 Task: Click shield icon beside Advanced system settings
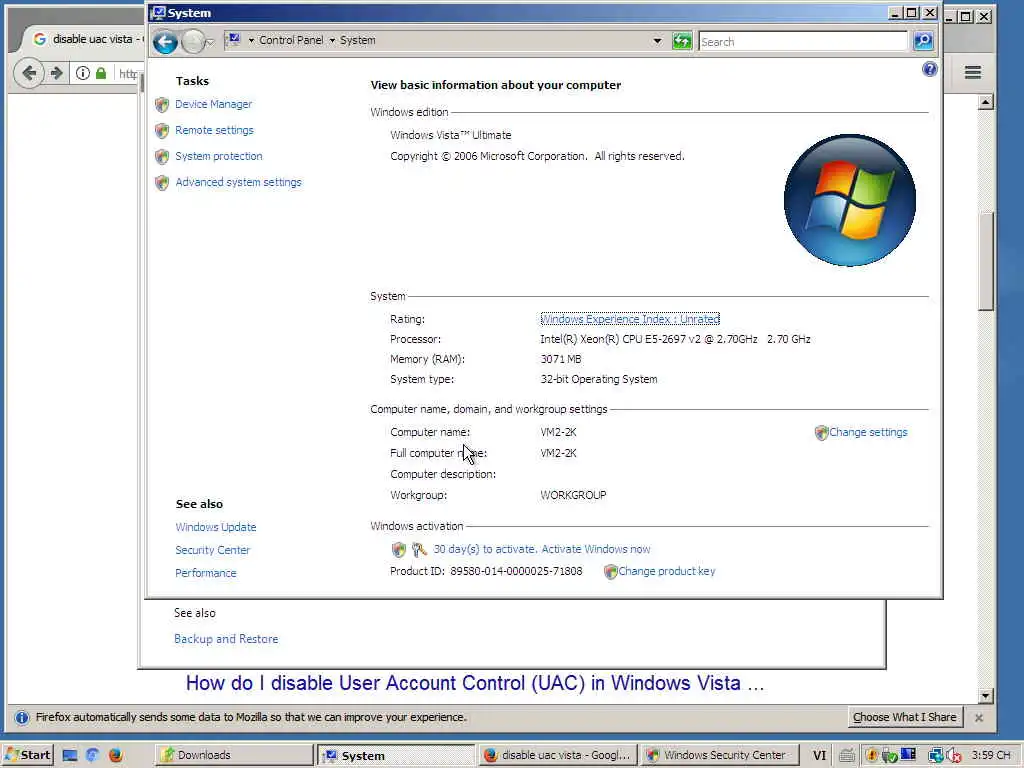coord(162,183)
